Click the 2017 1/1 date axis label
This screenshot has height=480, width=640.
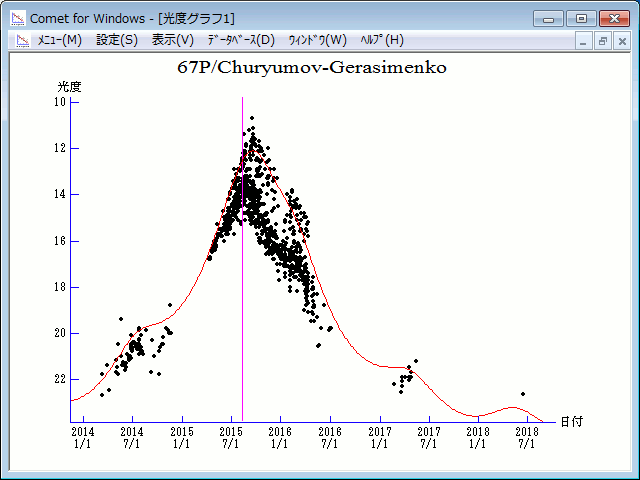pyautogui.click(x=380, y=438)
